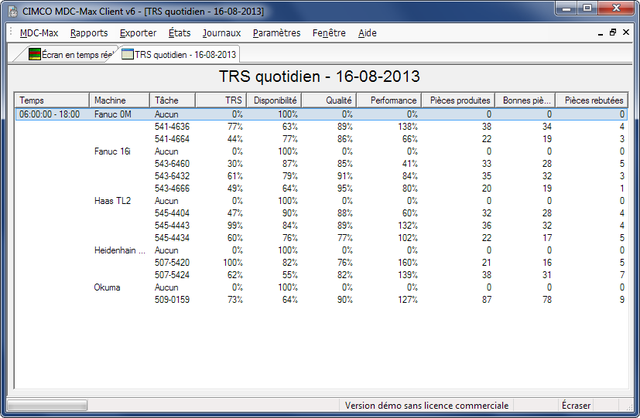
Task: Select the Haas TL2 machine row
Action: click(112, 201)
